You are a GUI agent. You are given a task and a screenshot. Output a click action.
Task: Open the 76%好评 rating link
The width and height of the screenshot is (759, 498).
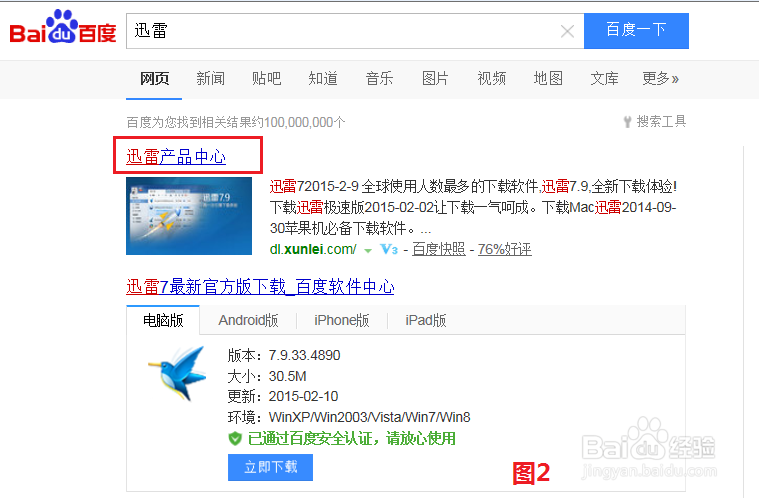pyautogui.click(x=504, y=249)
